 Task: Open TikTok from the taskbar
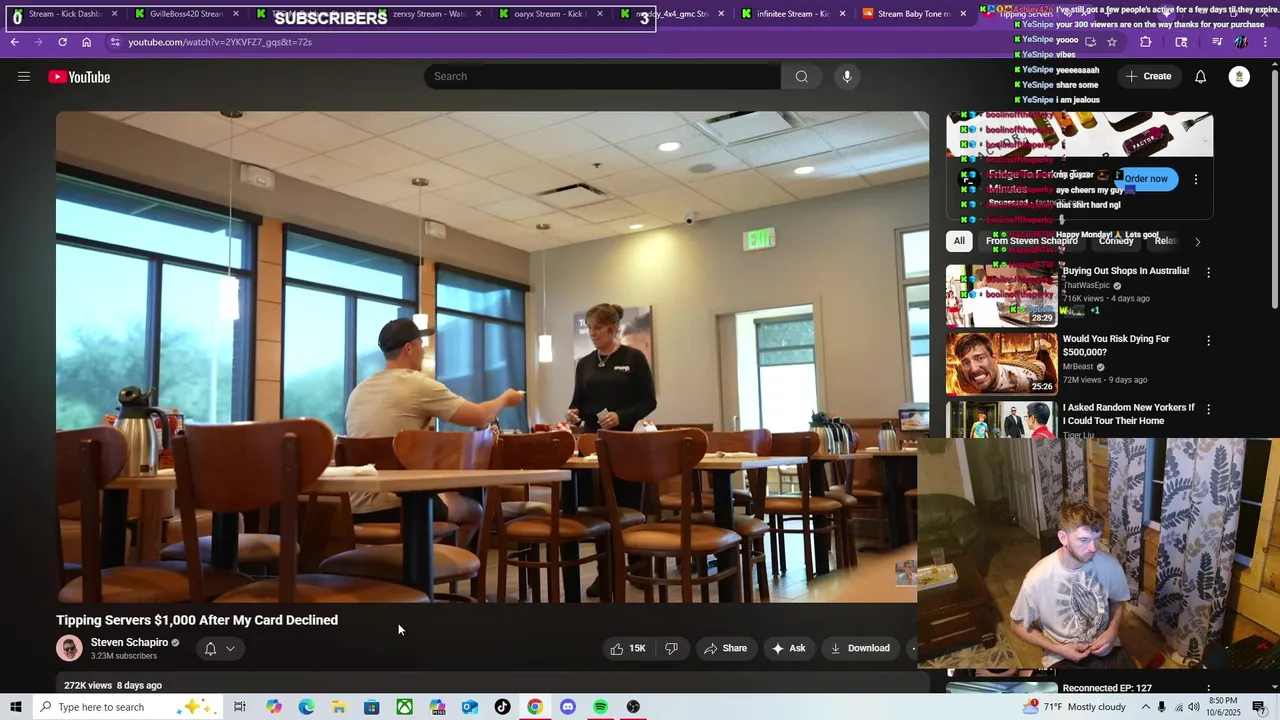click(502, 707)
